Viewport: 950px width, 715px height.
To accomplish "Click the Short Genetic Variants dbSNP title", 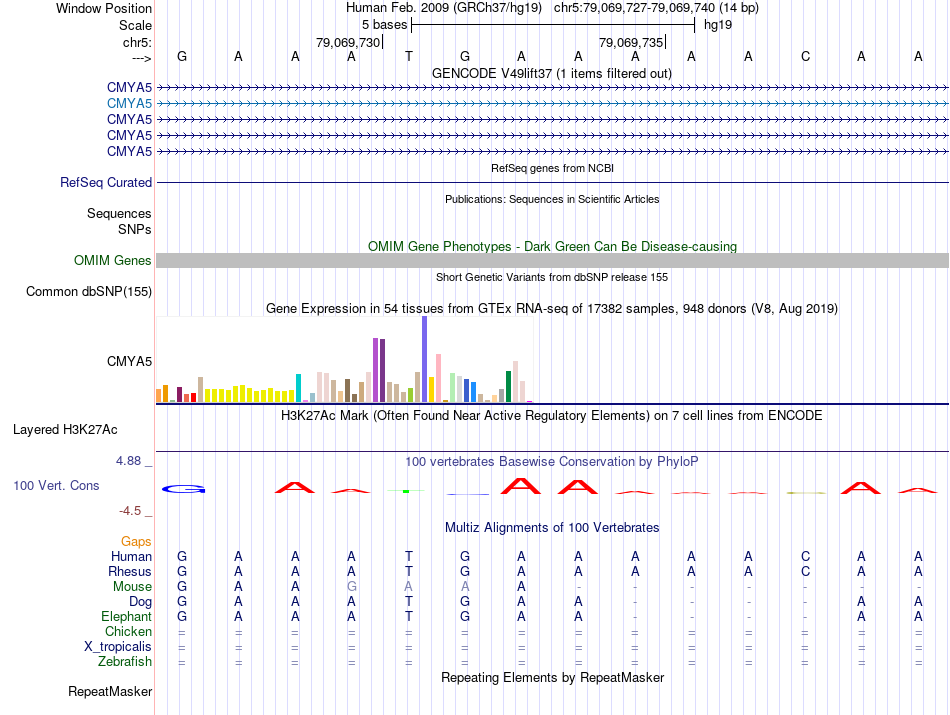I will 552,277.
